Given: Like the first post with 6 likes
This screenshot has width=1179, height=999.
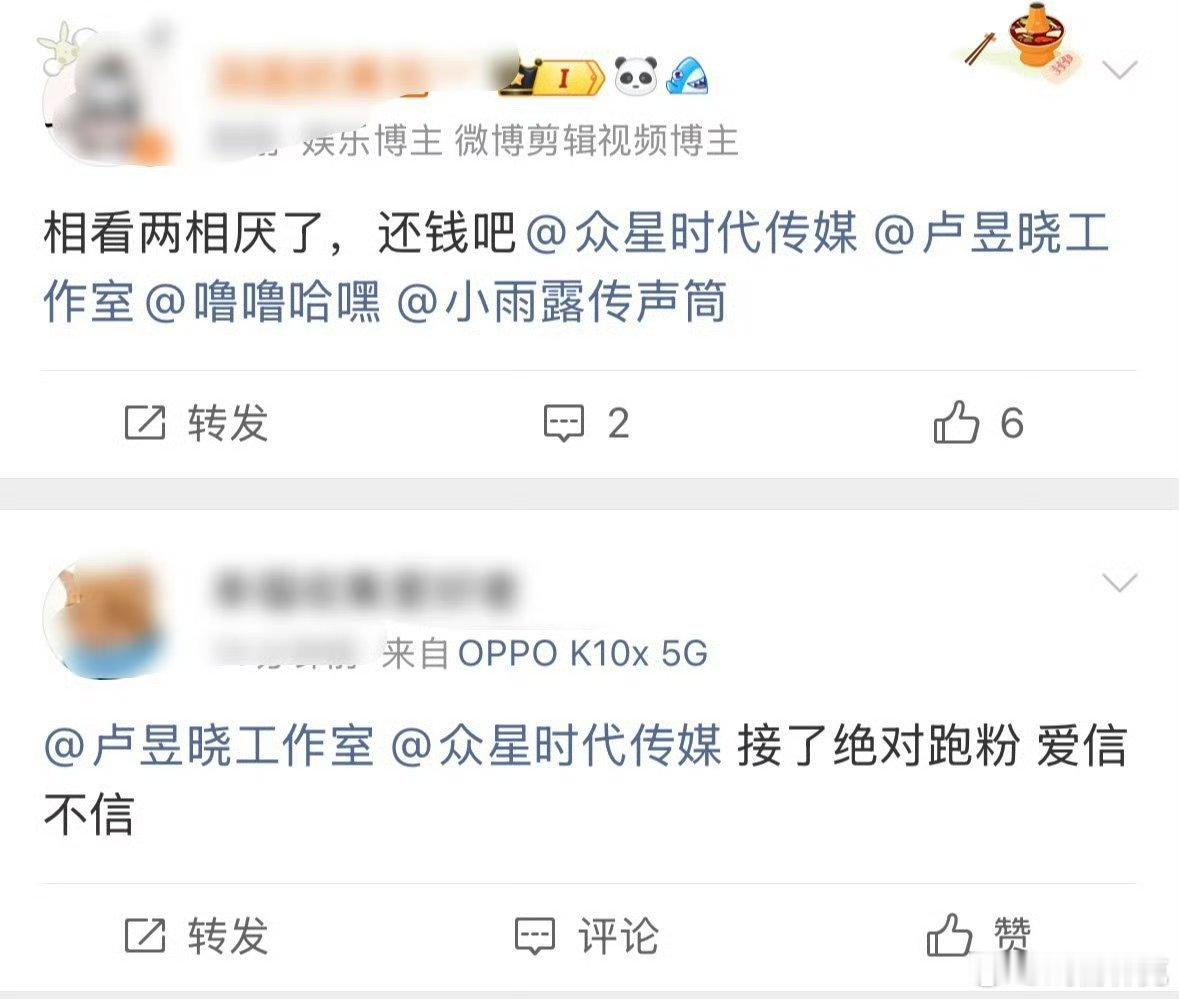Looking at the screenshot, I should point(978,422).
